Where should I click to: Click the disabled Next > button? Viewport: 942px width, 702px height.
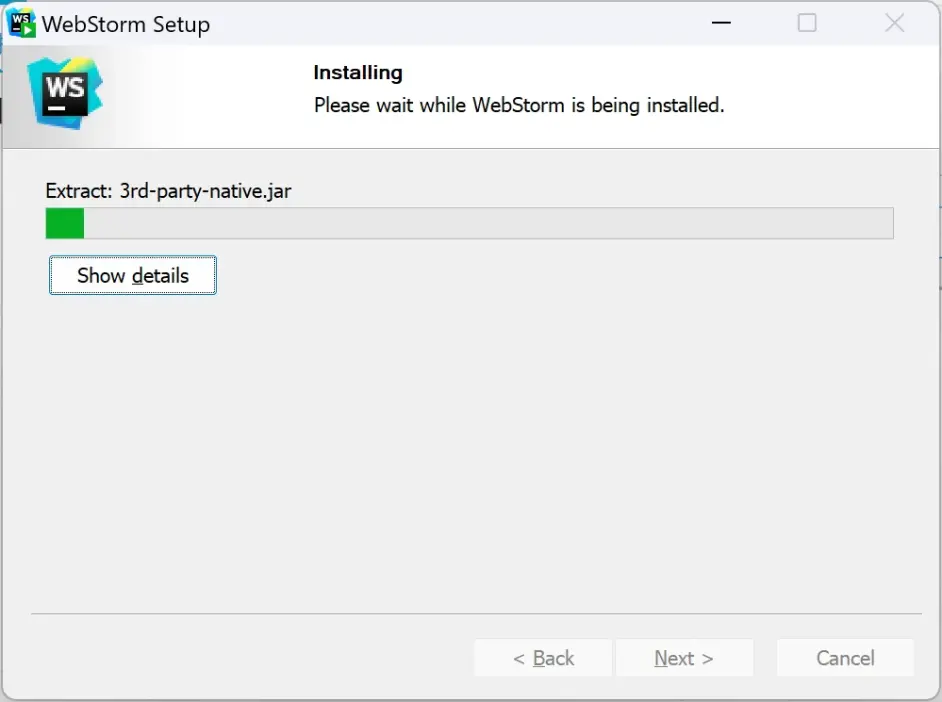pyautogui.click(x=683, y=658)
